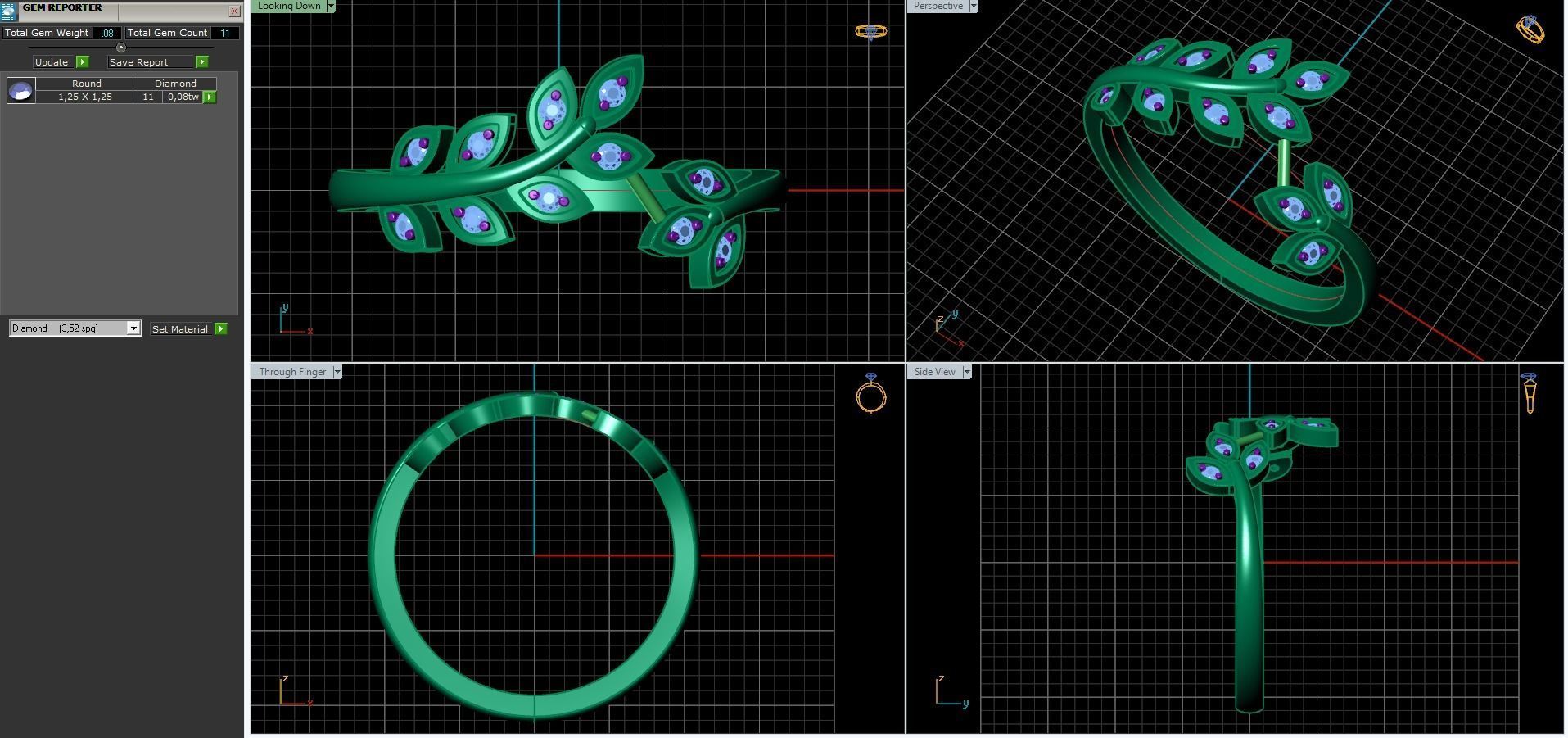Click the Perspective viewport label
Image resolution: width=1568 pixels, height=738 pixels.
tap(938, 6)
